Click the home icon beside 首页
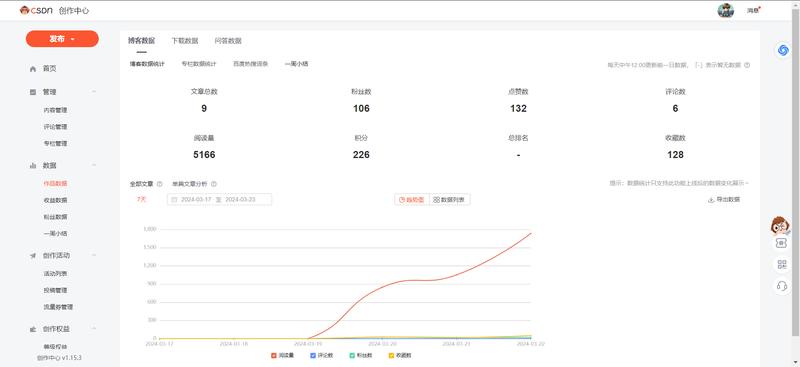800x367 pixels. 33,69
